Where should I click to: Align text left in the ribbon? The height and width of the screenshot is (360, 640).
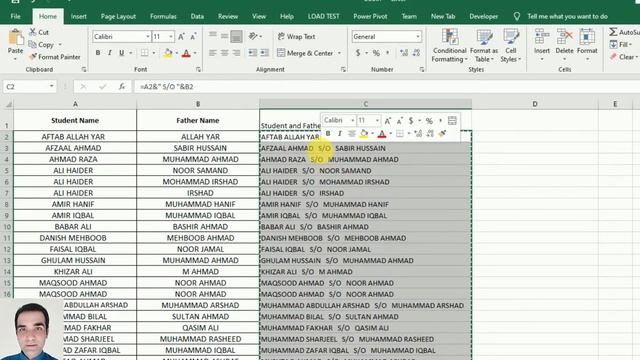pos(213,53)
